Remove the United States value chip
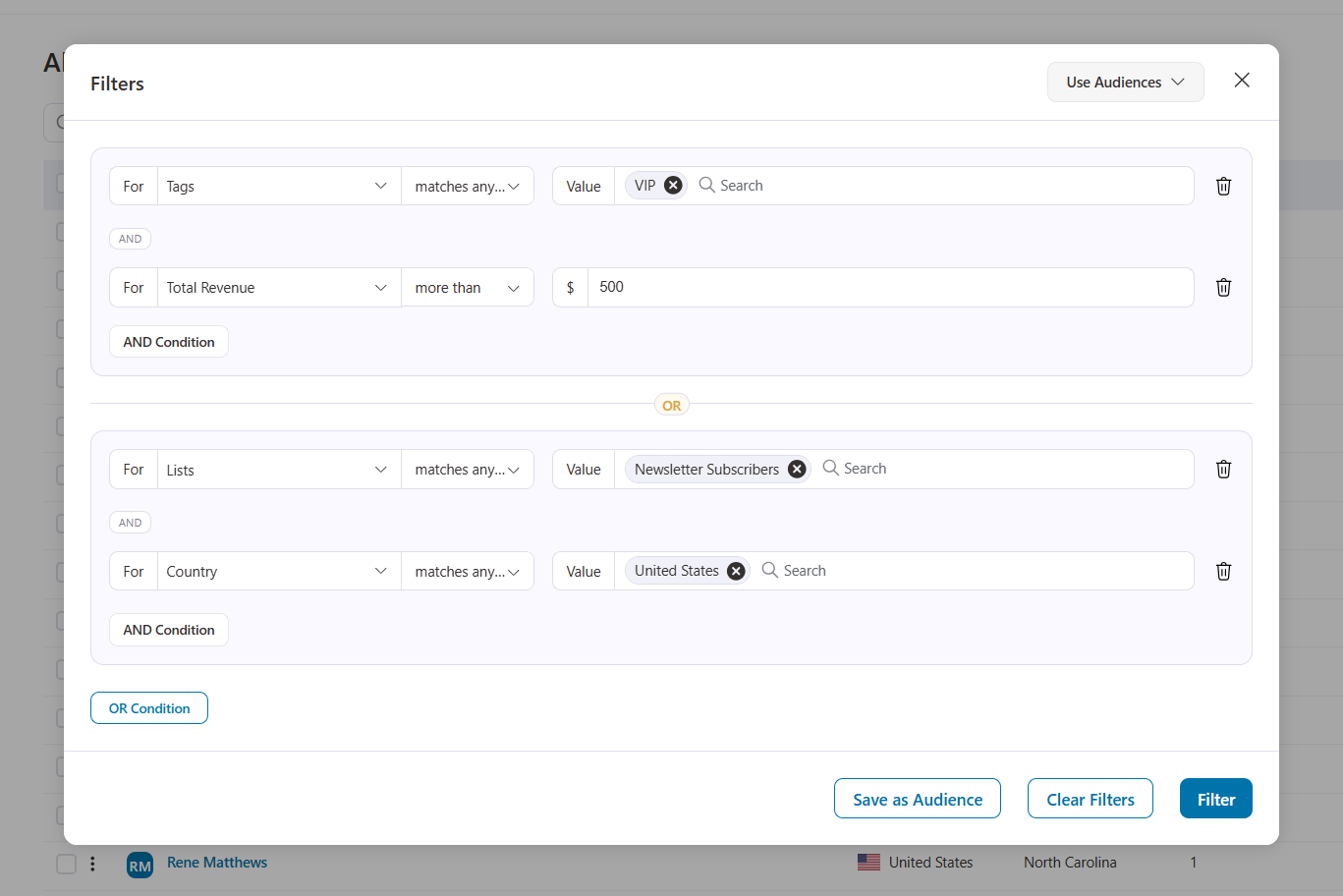 point(735,570)
